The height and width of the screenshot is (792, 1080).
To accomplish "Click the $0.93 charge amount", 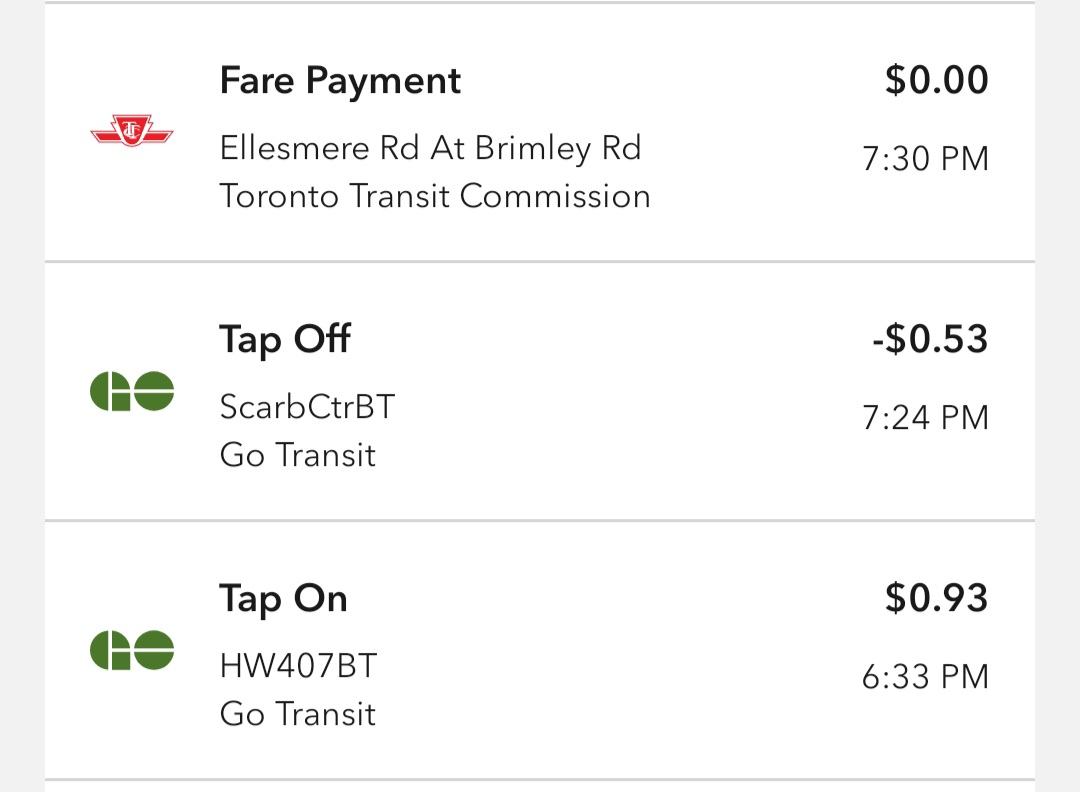I will coord(936,598).
